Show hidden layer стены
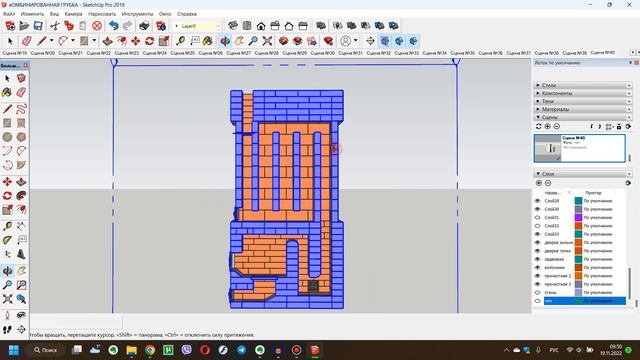 pyautogui.click(x=538, y=292)
